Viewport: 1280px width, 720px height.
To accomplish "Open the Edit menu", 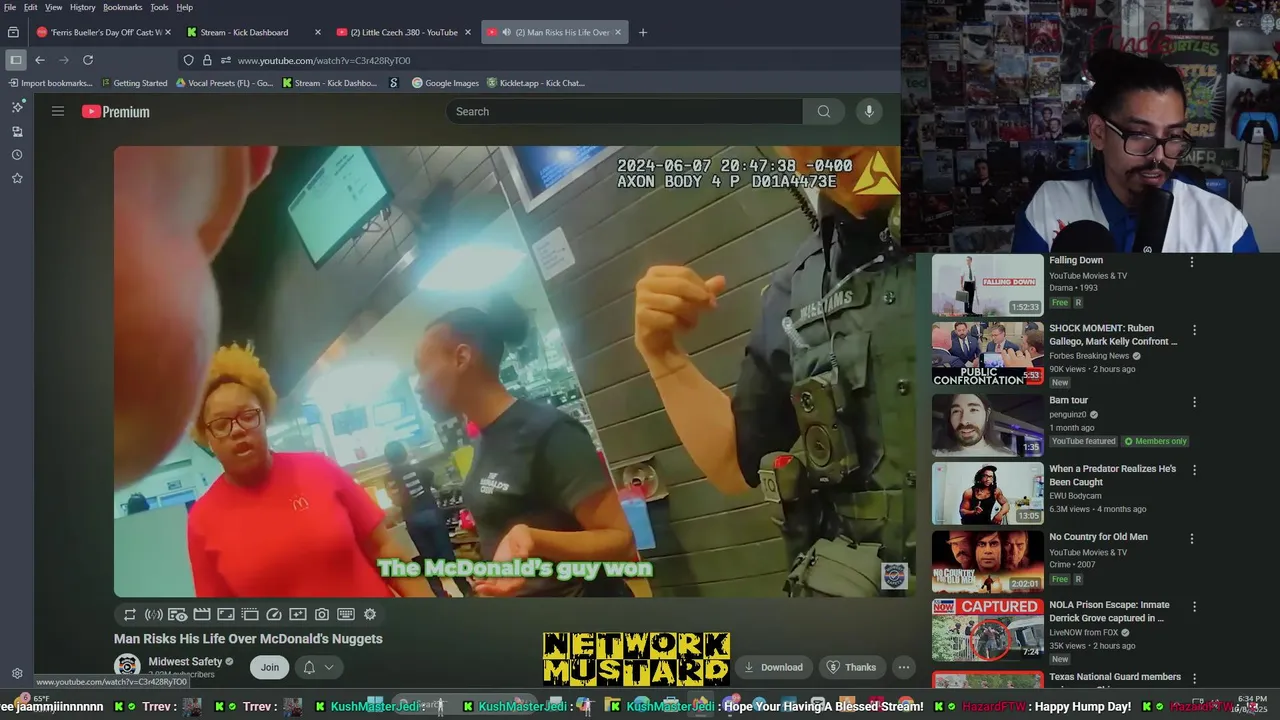I will click(x=31, y=7).
